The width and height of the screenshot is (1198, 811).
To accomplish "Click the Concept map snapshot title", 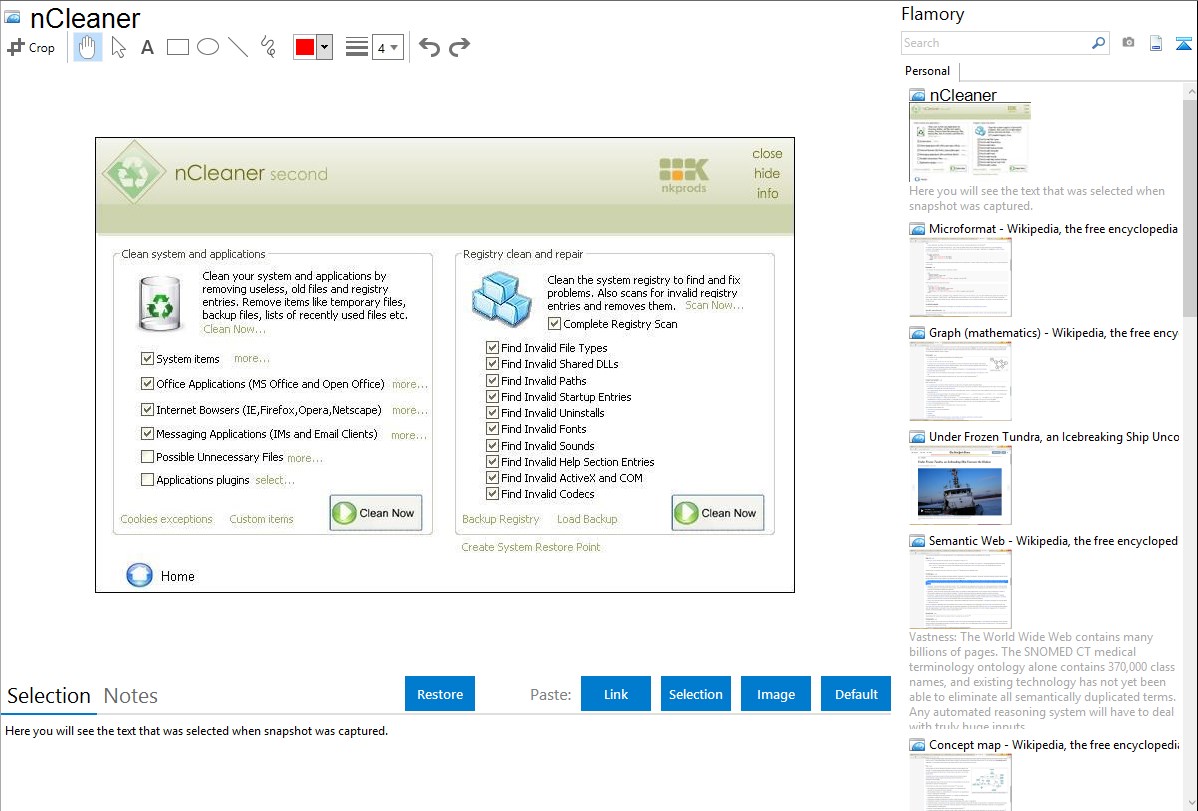I will tap(1054, 745).
